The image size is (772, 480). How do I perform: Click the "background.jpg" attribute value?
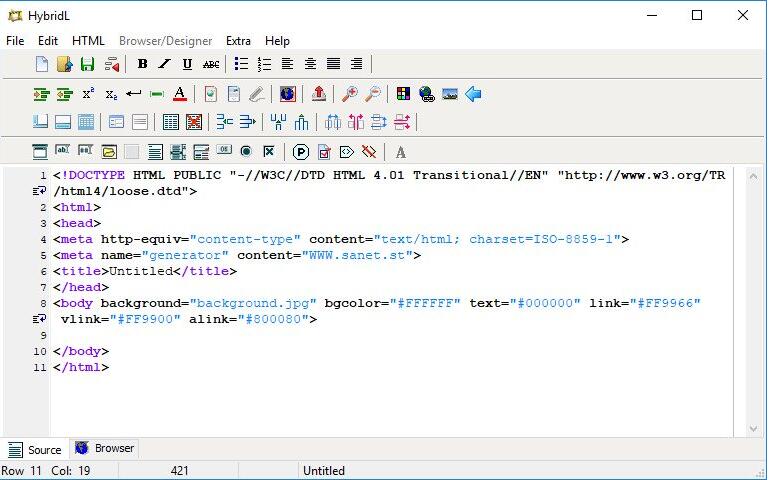253,303
